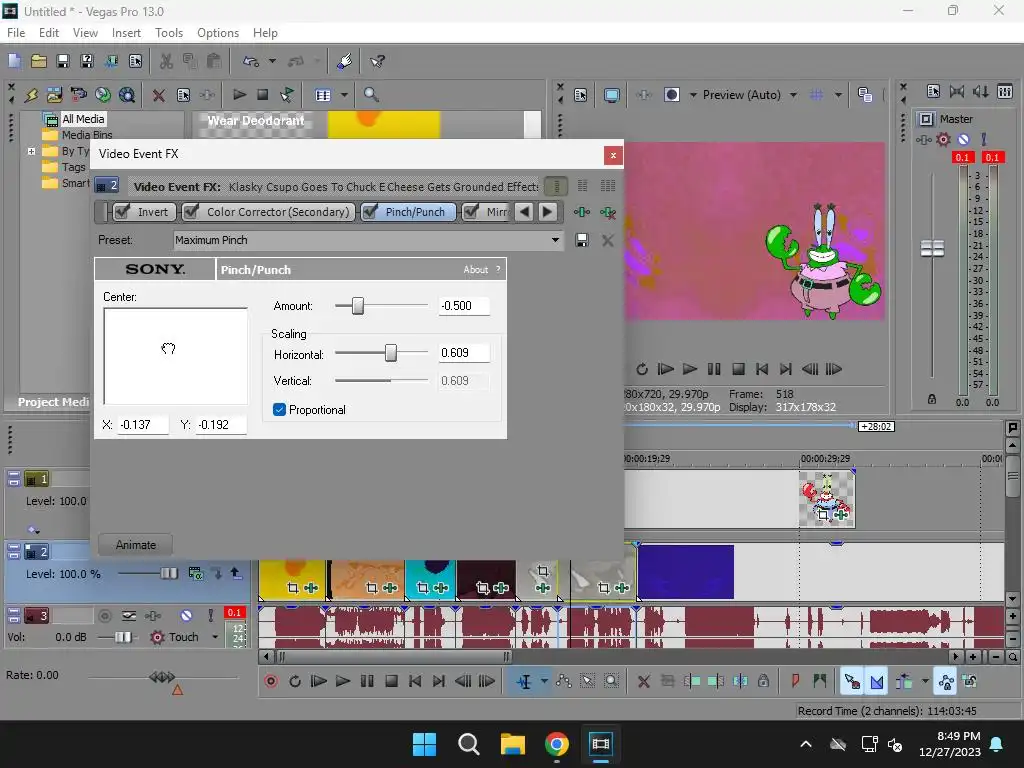The image size is (1024, 768).
Task: Click the Record button in transport bar
Action: click(x=271, y=681)
